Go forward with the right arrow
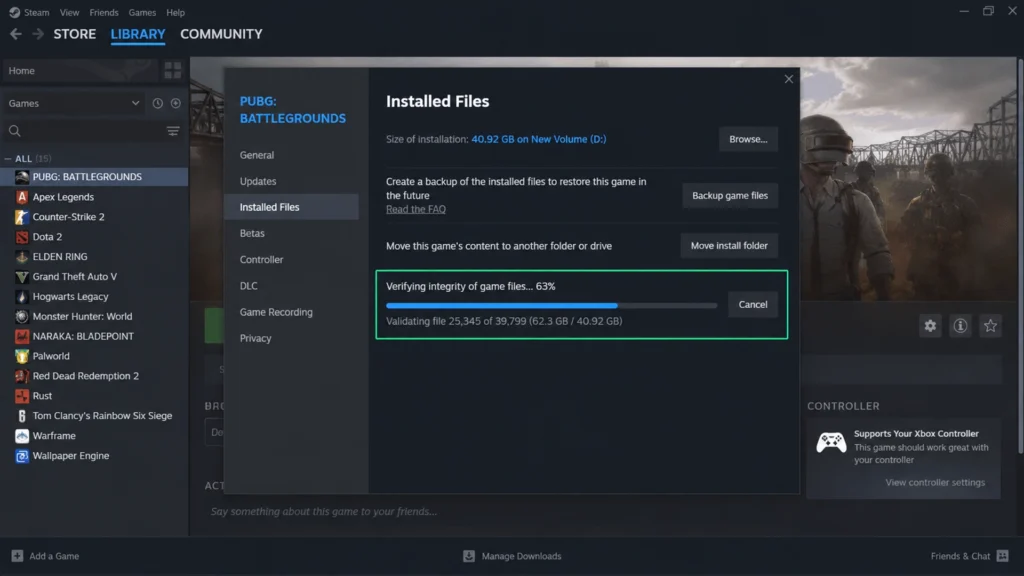 [38, 34]
